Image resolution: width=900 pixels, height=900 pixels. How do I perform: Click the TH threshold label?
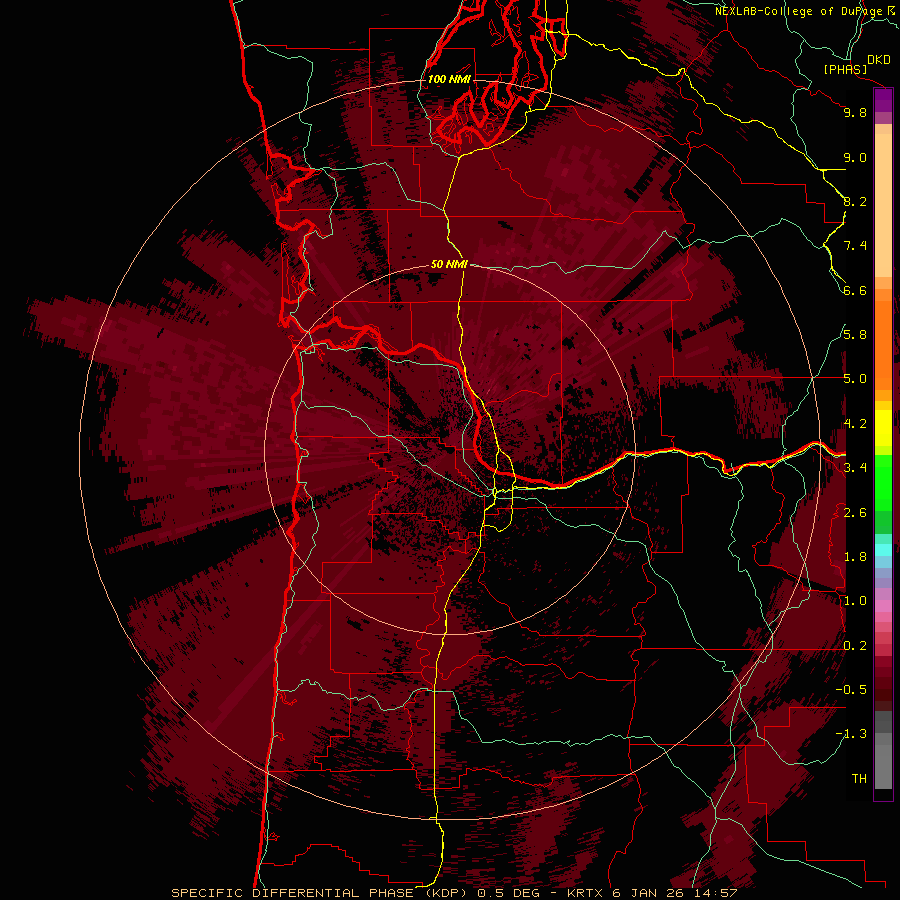click(x=859, y=779)
